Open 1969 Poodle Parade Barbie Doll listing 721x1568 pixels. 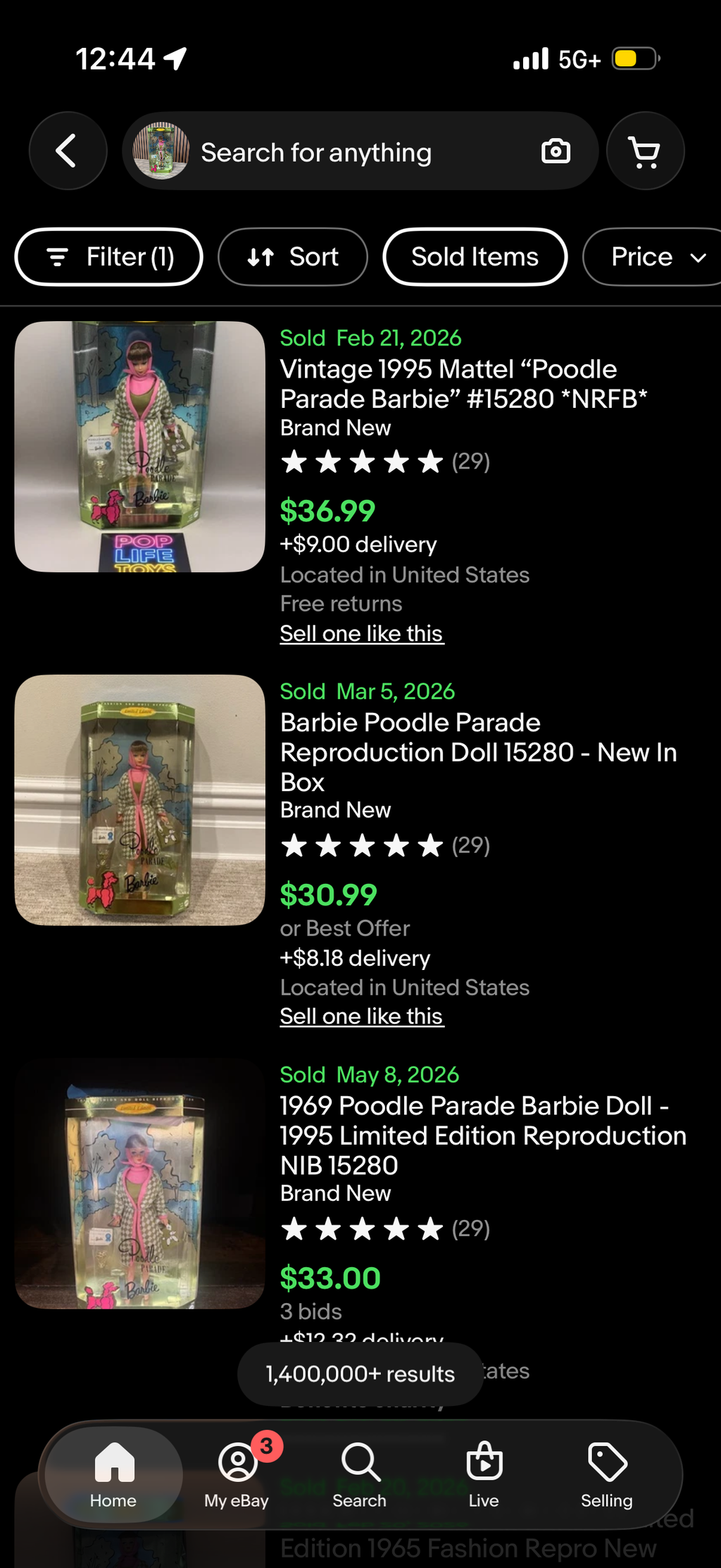(483, 1135)
